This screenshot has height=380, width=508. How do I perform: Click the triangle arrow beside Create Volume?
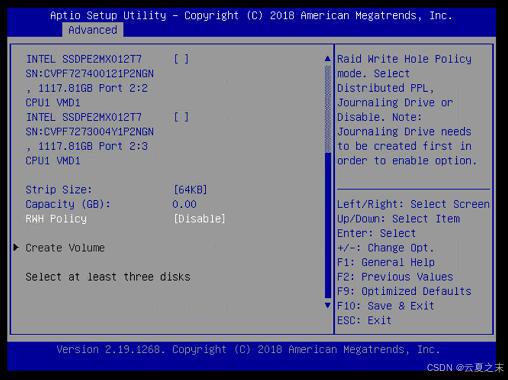(16, 247)
